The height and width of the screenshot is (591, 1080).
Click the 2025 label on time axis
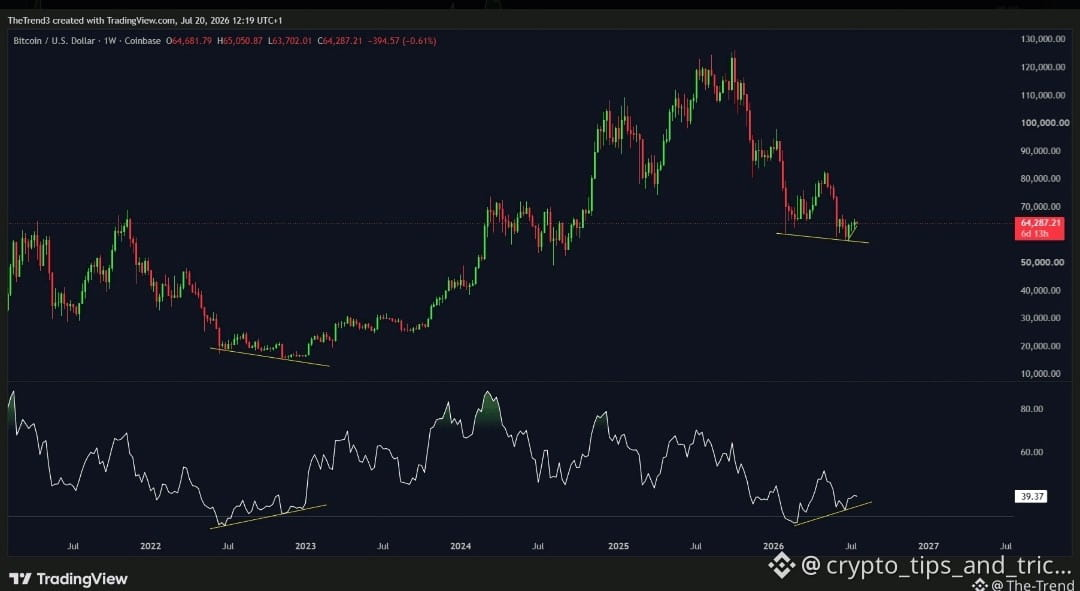pyautogui.click(x=619, y=546)
